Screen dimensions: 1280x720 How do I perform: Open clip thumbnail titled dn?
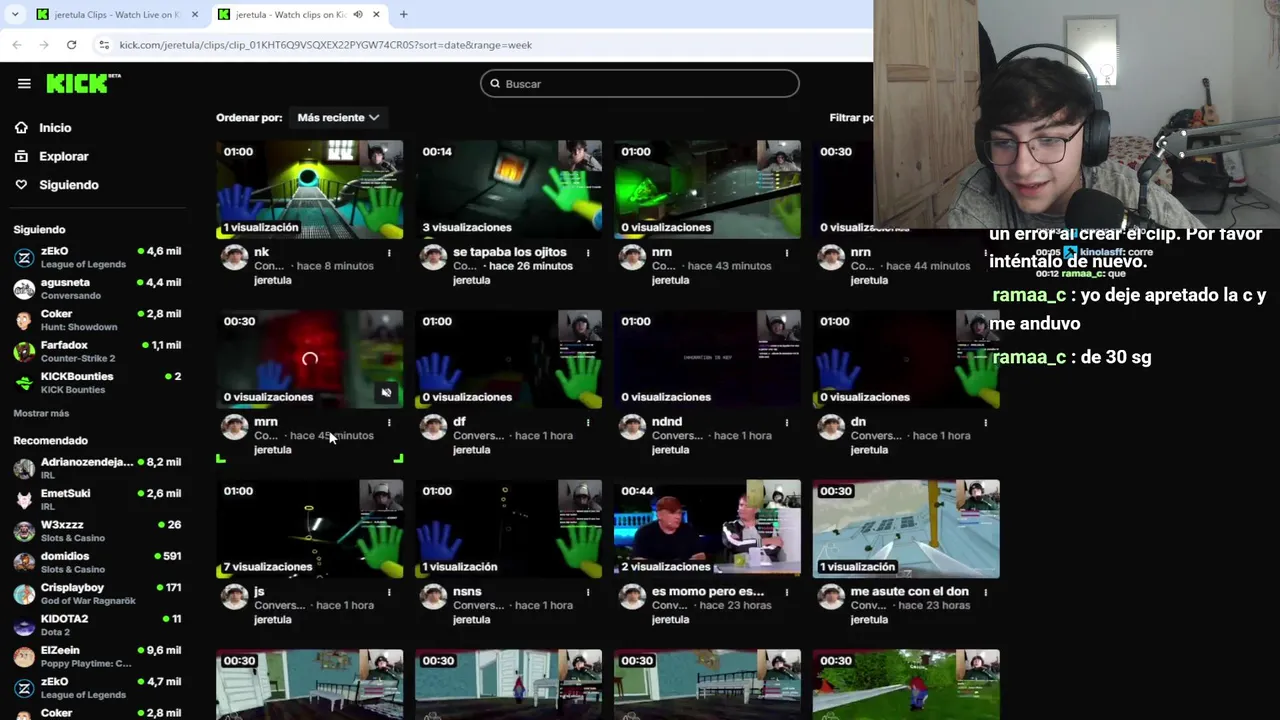907,359
